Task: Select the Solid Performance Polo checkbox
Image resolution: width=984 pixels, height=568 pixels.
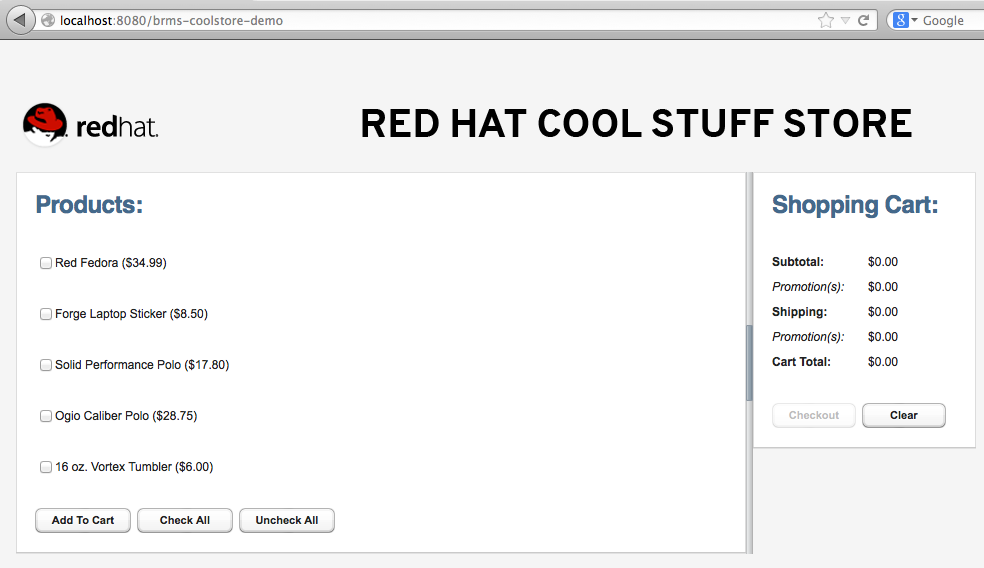Action: tap(46, 365)
